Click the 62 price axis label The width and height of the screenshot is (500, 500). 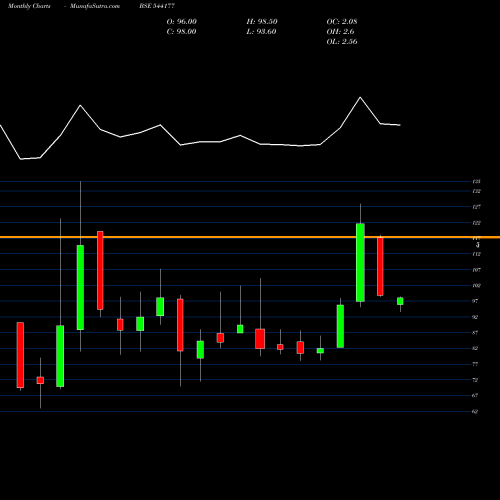[x=475, y=412]
